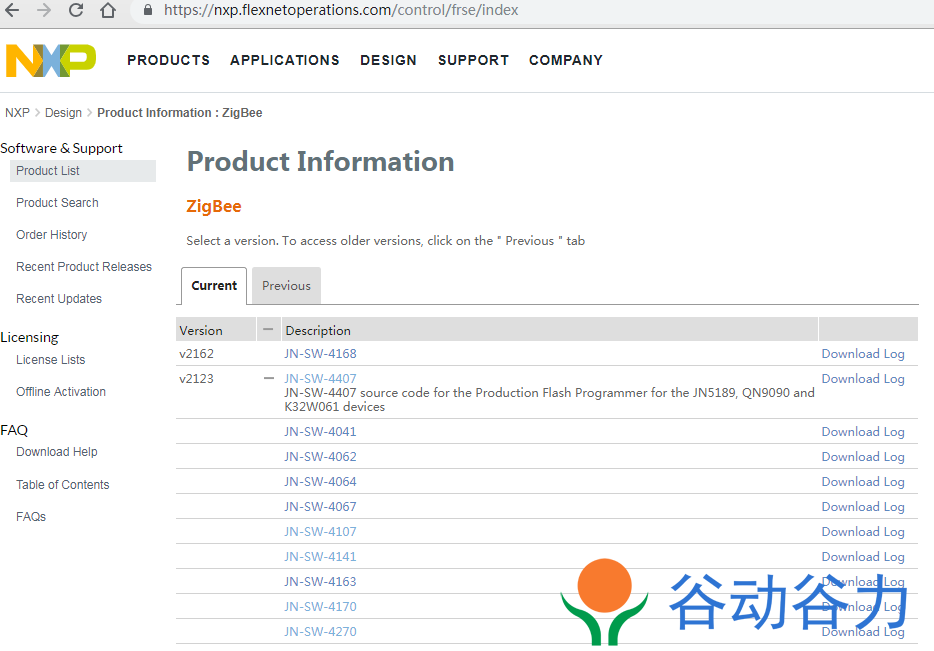Click Download Log for JN-SW-4067

coord(863,507)
